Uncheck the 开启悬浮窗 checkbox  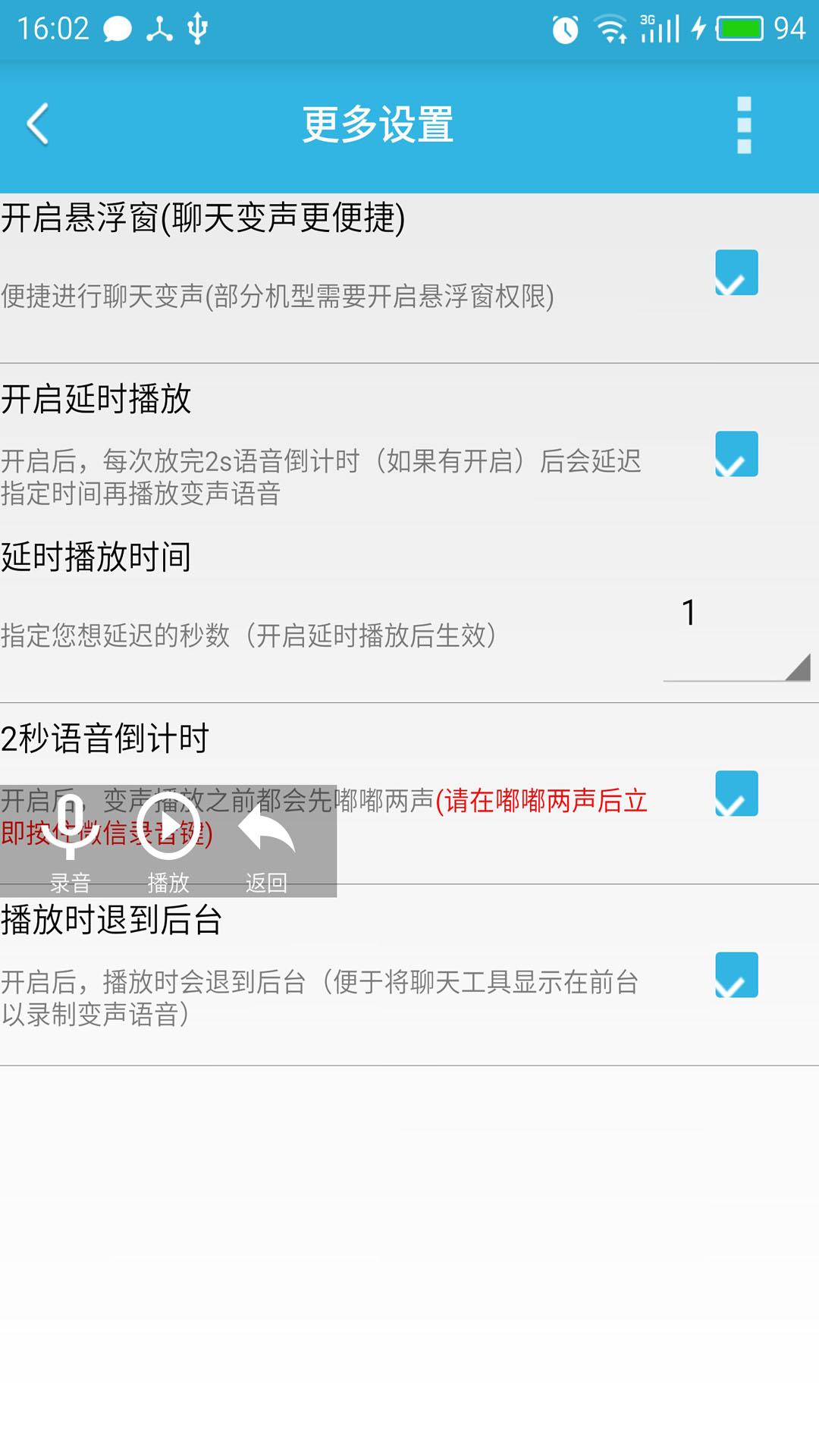(736, 272)
